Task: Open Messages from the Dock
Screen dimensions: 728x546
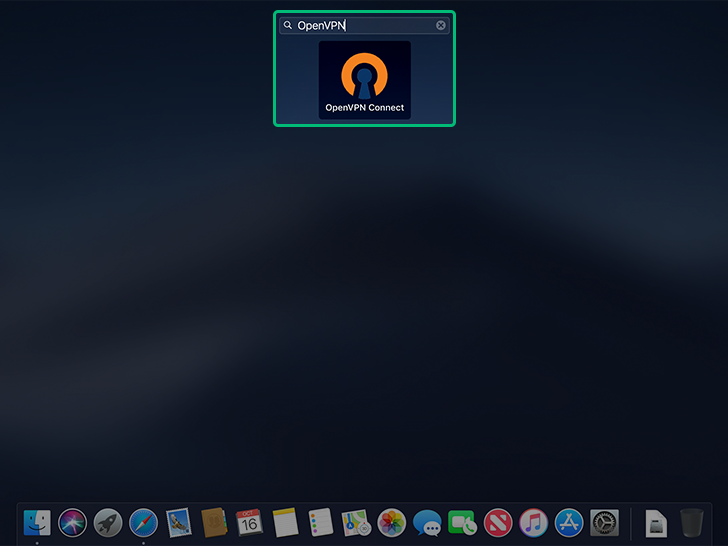Action: click(427, 523)
